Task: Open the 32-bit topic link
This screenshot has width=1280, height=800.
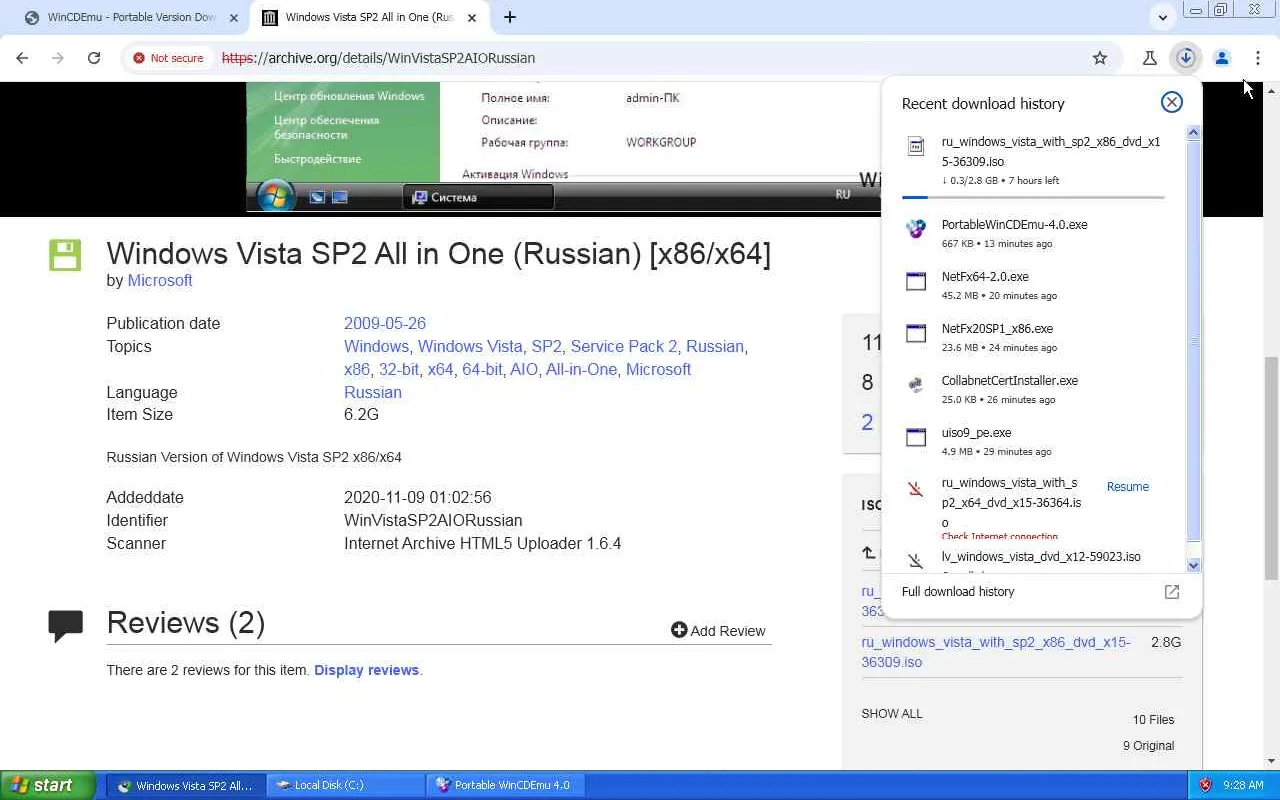Action: click(398, 370)
